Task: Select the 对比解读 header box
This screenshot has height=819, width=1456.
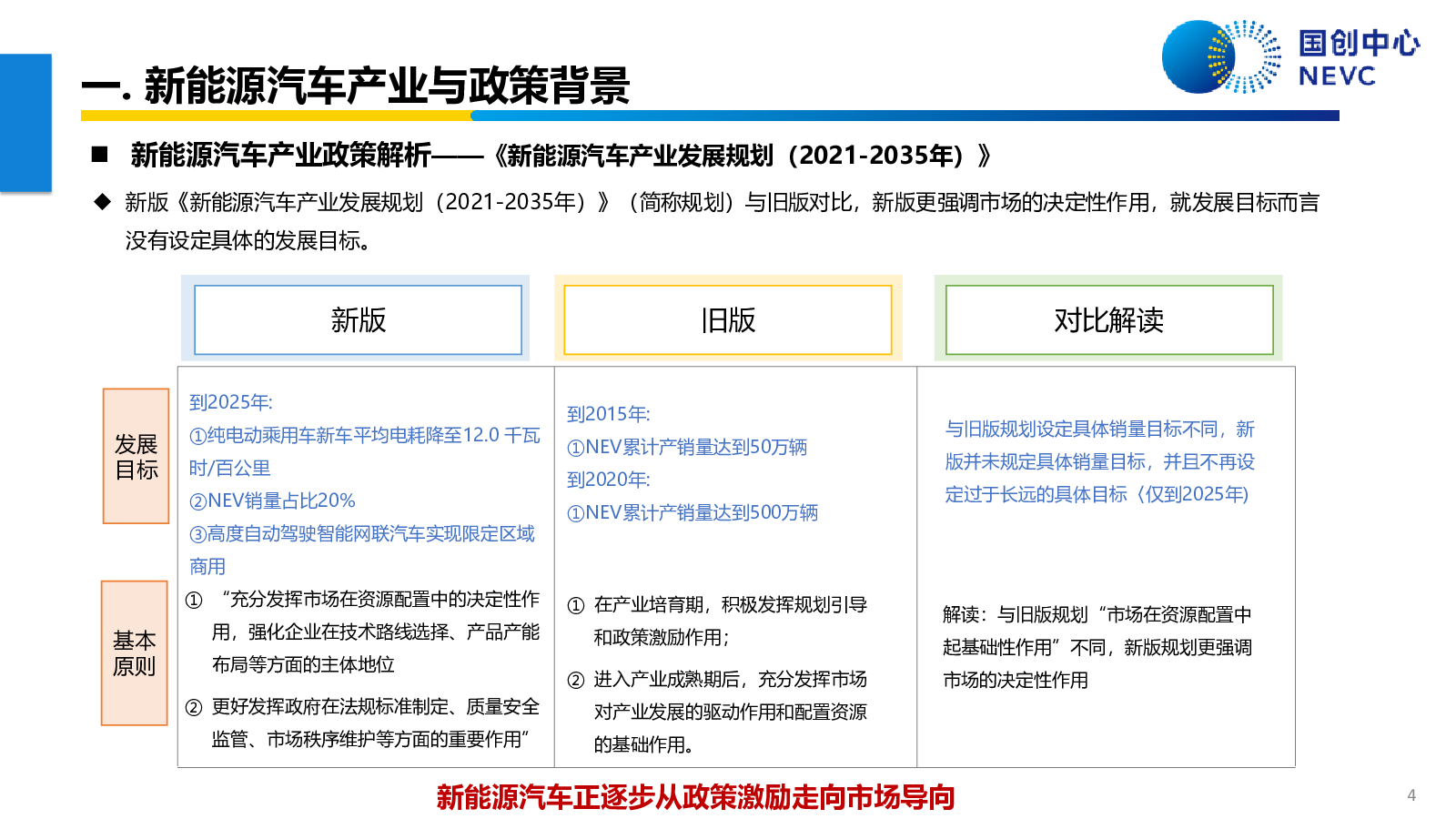Action: tap(1108, 319)
